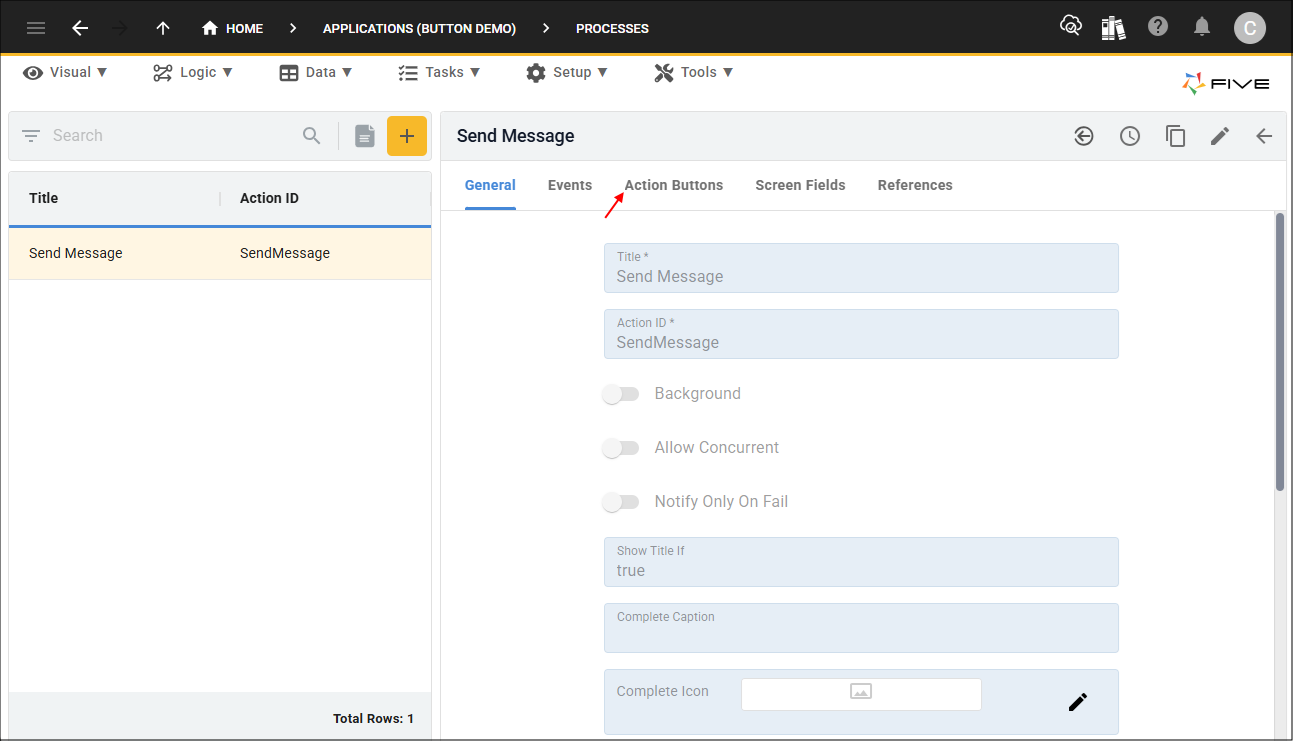The image size is (1293, 741).
Task: Select the Send Message row in the list
Action: tap(220, 253)
